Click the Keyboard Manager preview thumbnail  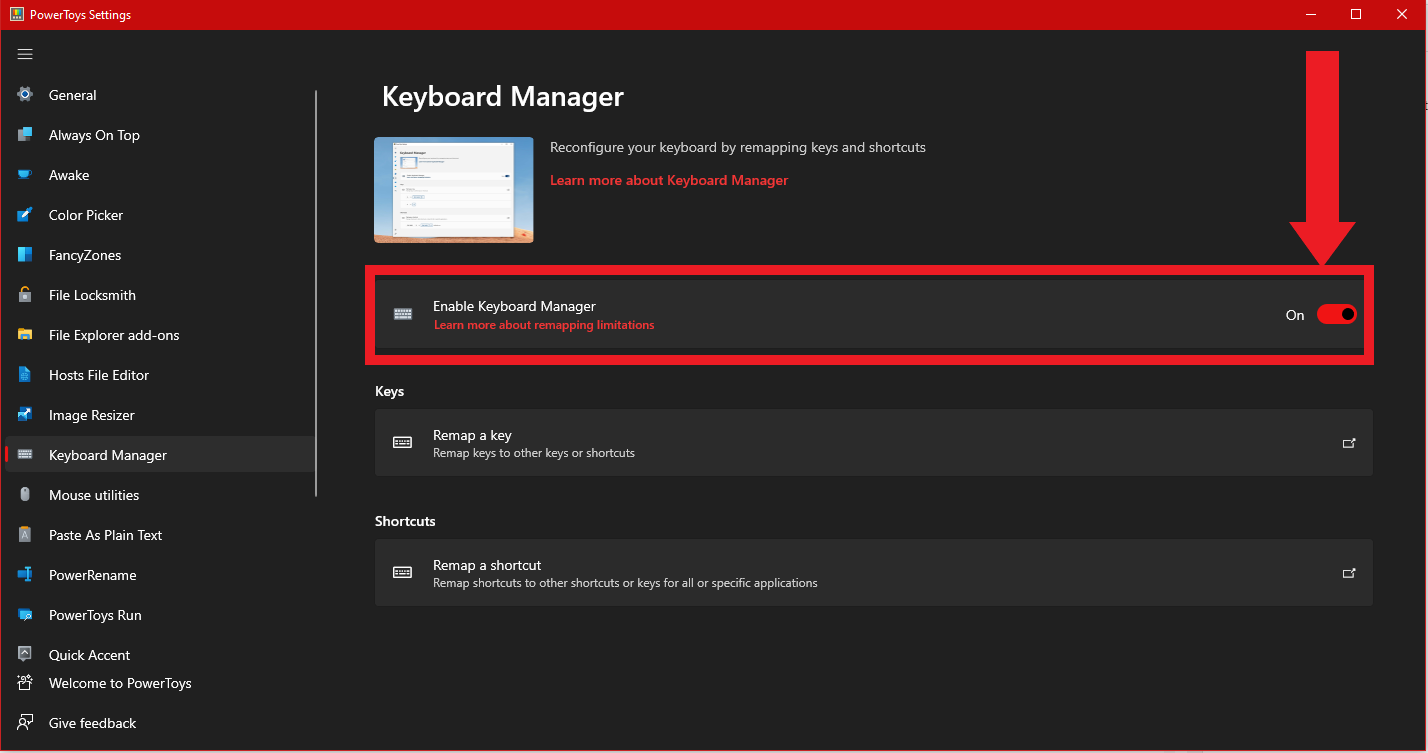tap(454, 190)
